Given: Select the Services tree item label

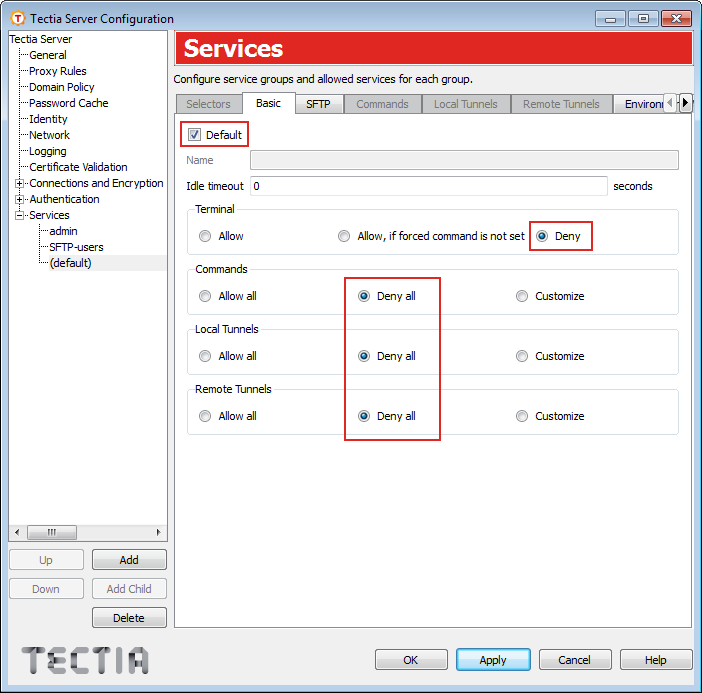Looking at the screenshot, I should point(49,215).
